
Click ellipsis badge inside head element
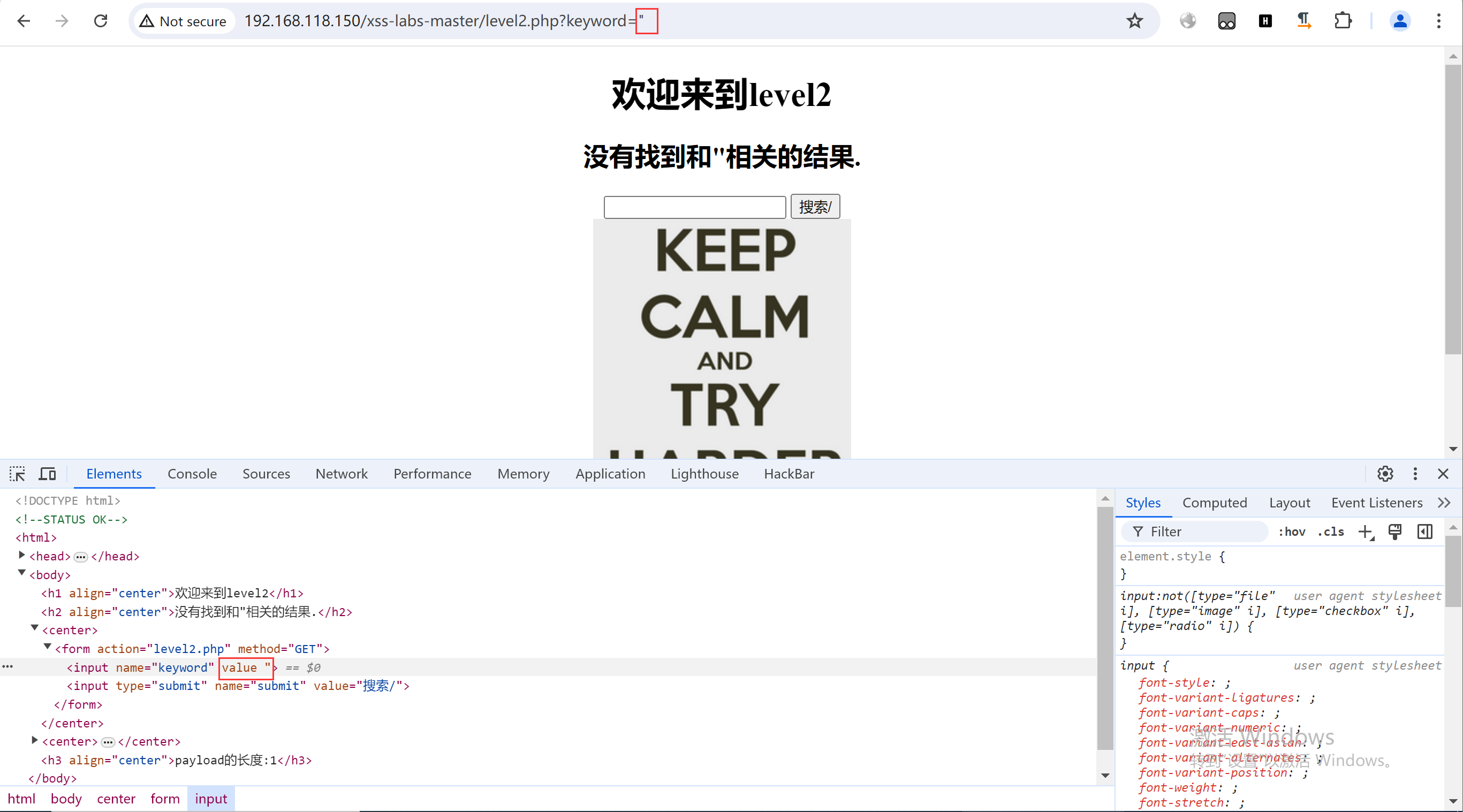(81, 557)
